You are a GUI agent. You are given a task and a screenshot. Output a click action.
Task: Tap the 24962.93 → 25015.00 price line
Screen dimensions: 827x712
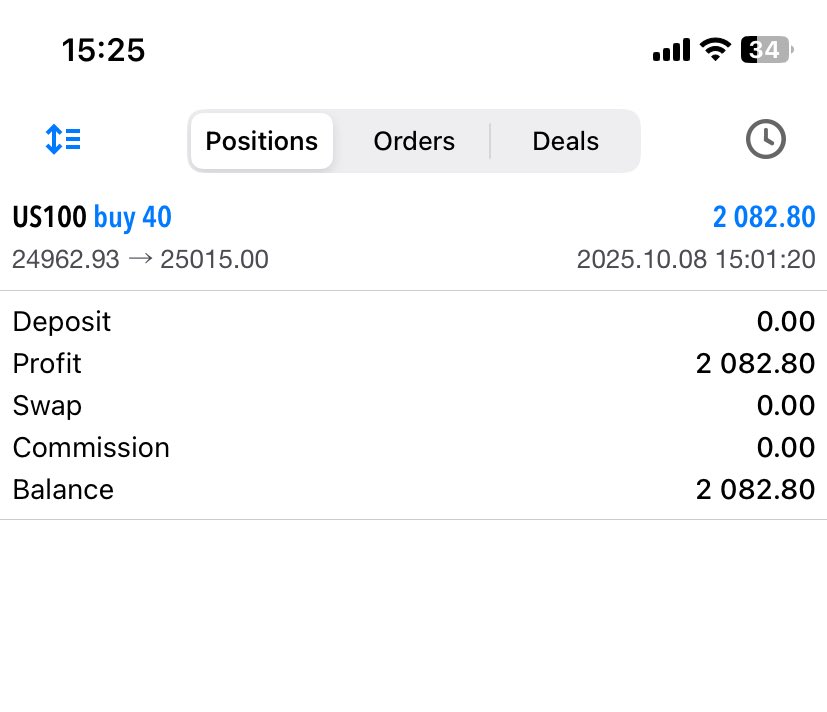coord(140,259)
